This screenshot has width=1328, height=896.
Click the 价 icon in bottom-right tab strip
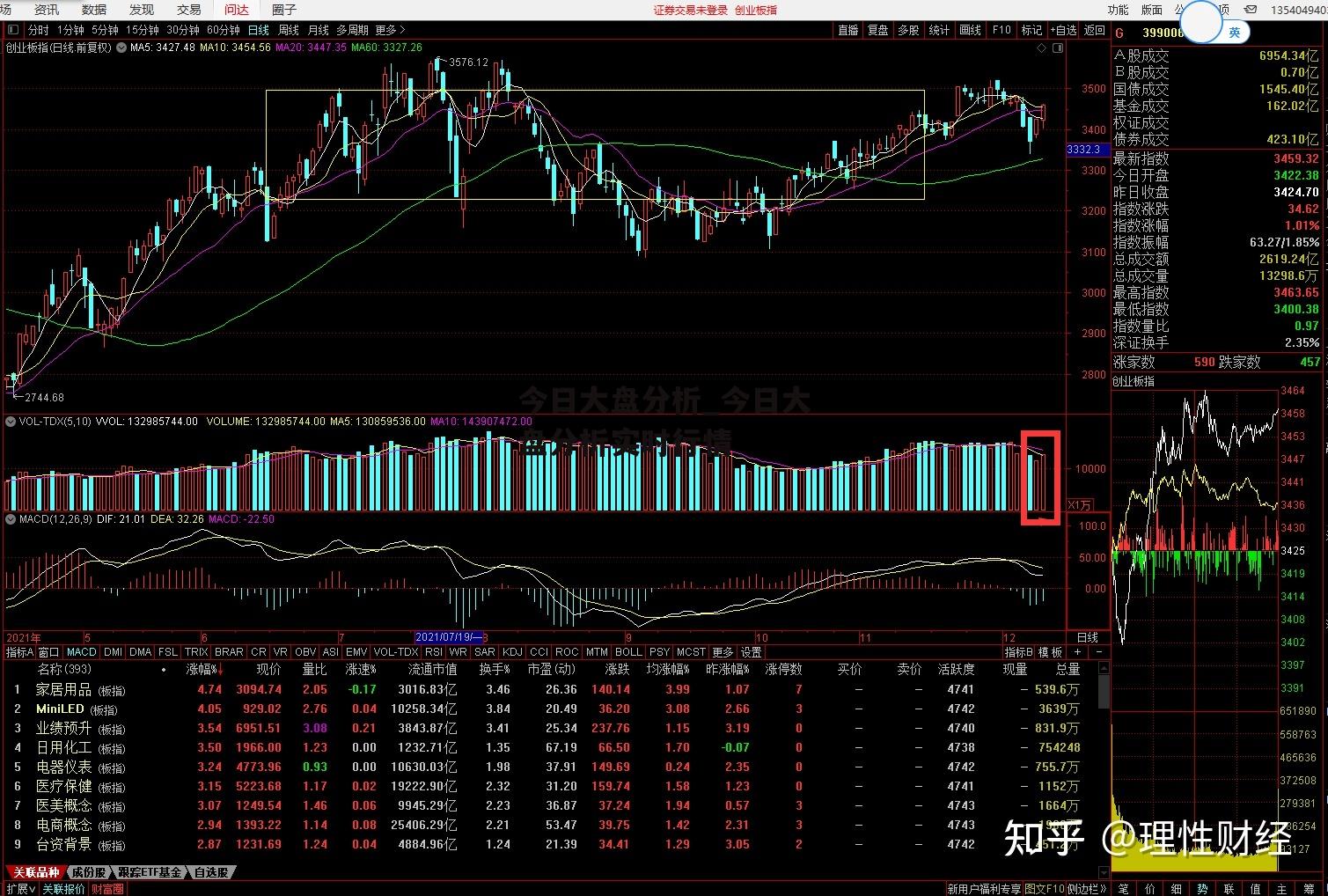[1150, 889]
